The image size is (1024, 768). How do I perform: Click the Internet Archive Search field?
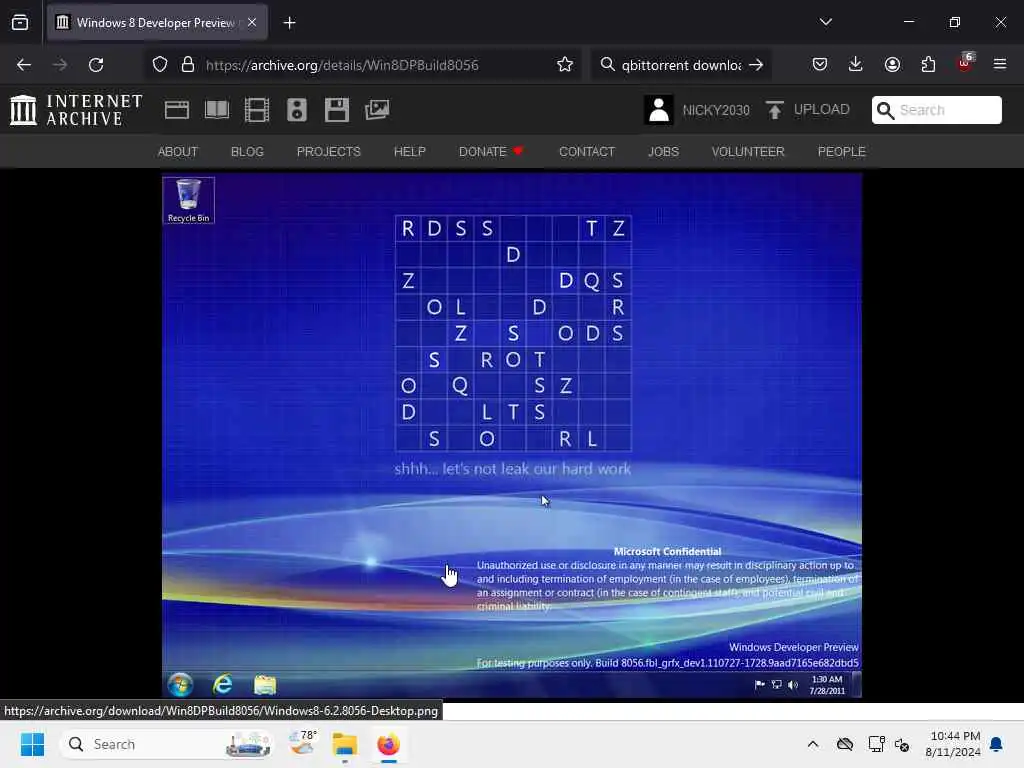click(x=936, y=110)
